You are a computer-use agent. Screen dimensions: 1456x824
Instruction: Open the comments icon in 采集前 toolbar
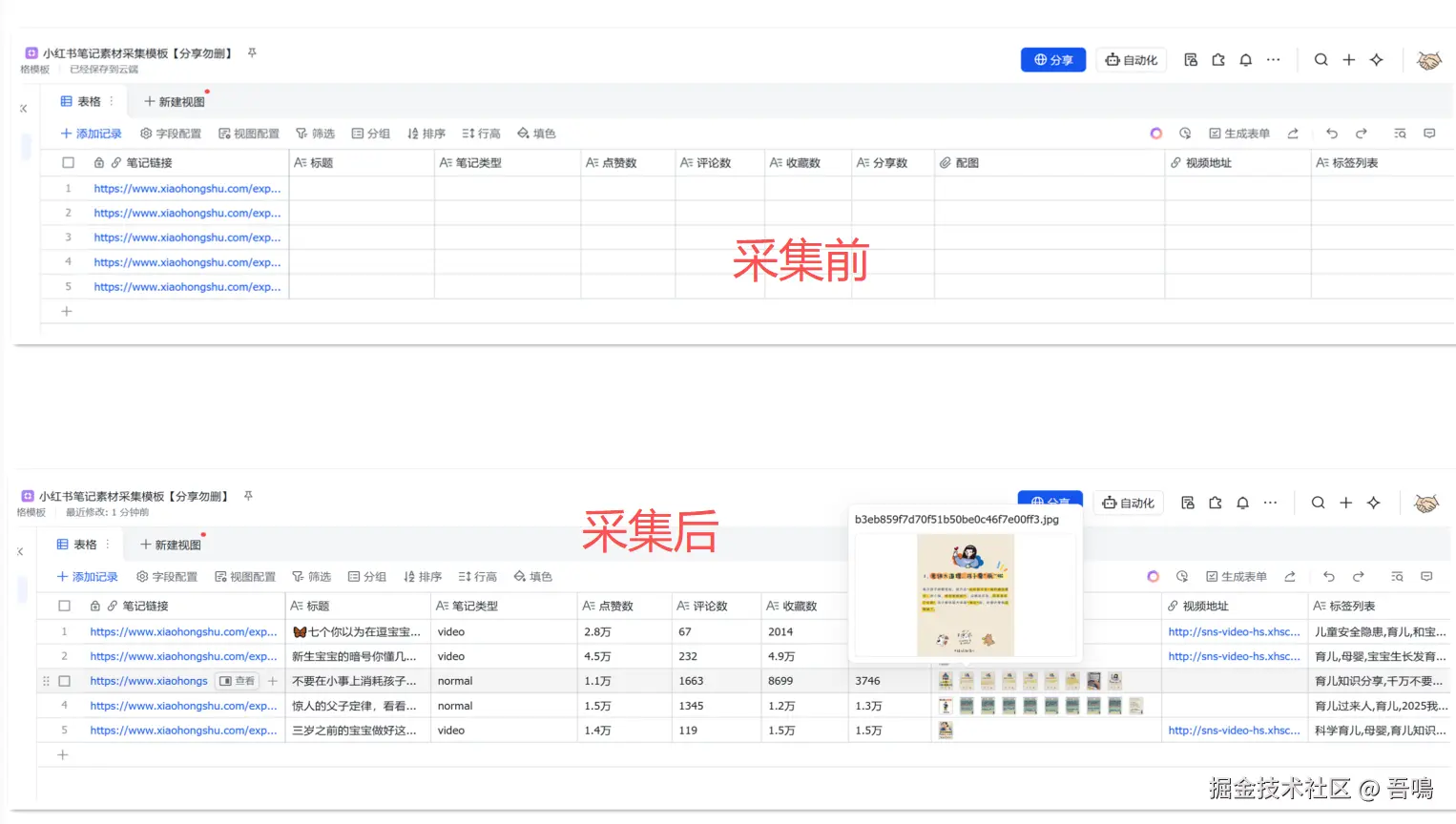coord(1429,134)
